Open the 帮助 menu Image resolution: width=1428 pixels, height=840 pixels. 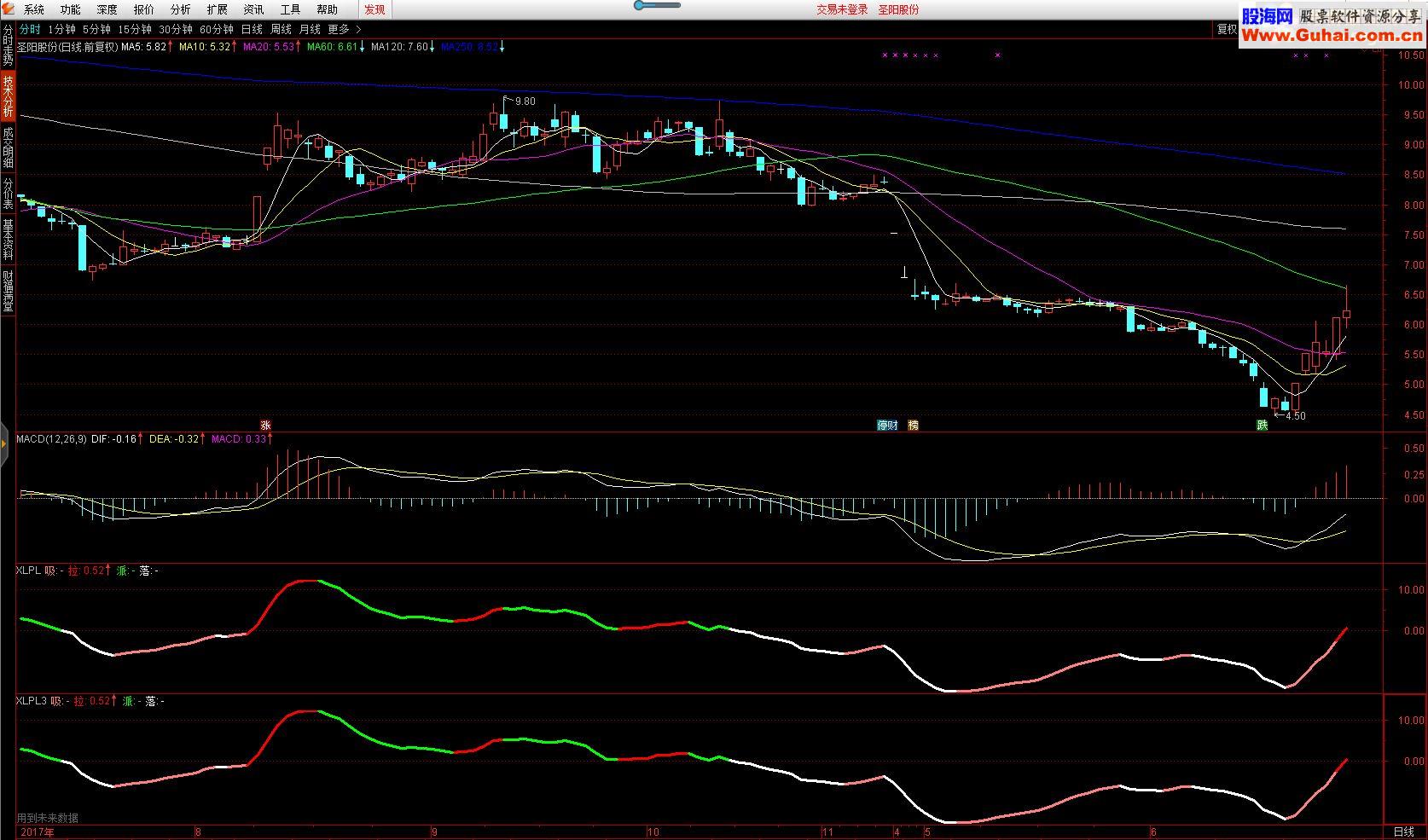(x=328, y=9)
